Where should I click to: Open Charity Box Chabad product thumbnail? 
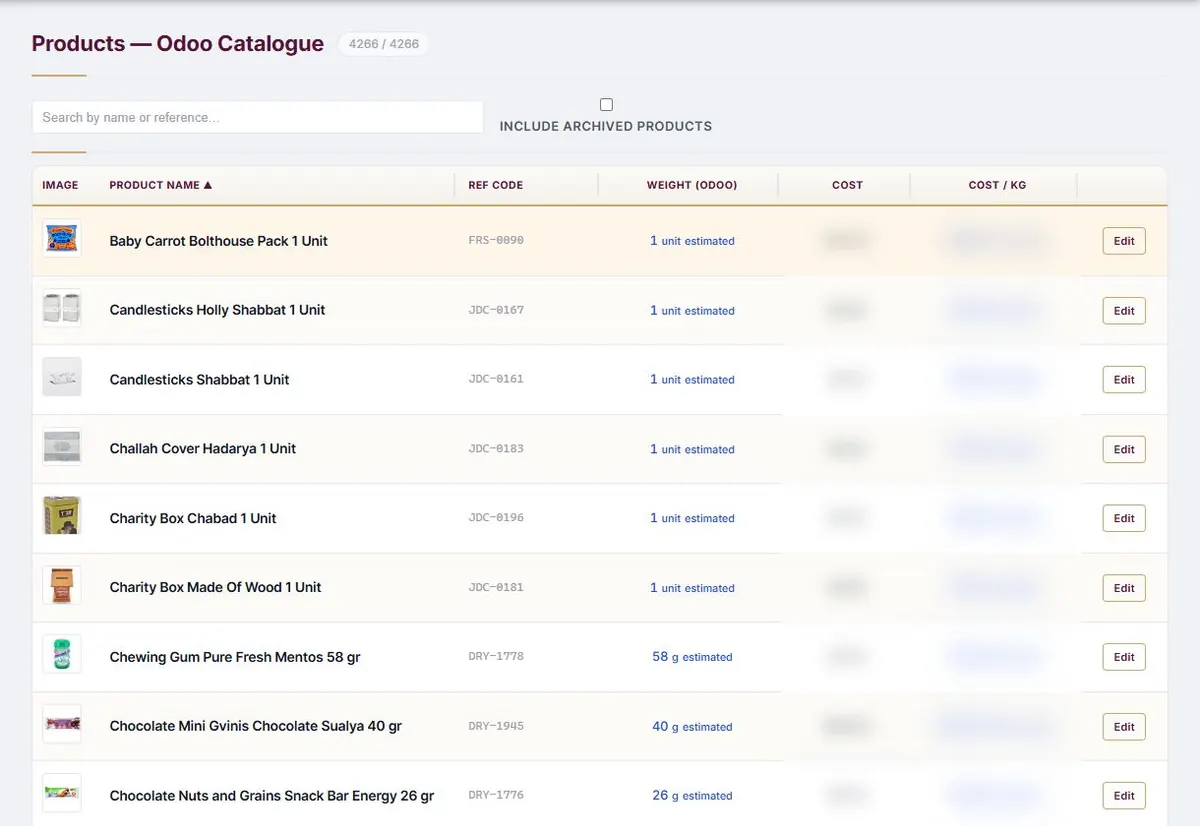(62, 518)
